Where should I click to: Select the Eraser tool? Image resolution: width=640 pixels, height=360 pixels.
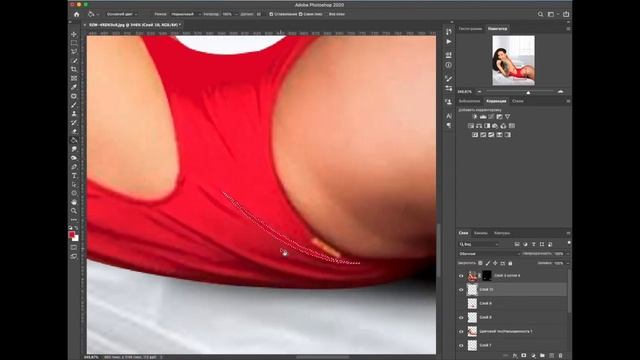[74, 131]
